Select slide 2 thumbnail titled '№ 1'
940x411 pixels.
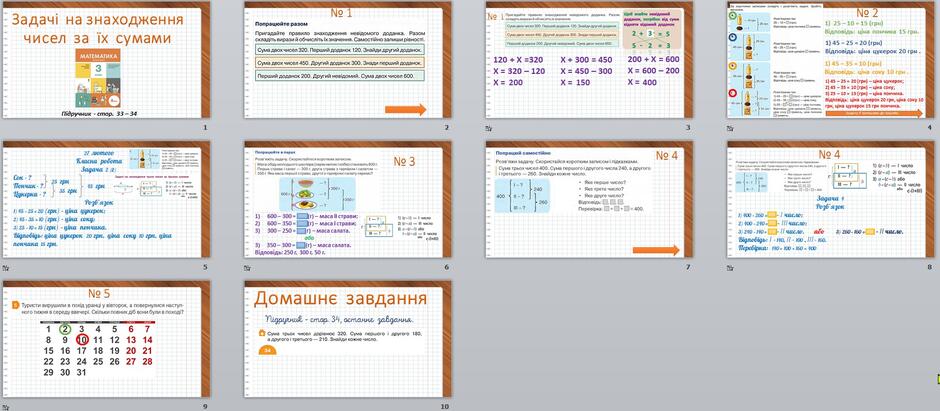pyautogui.click(x=348, y=60)
